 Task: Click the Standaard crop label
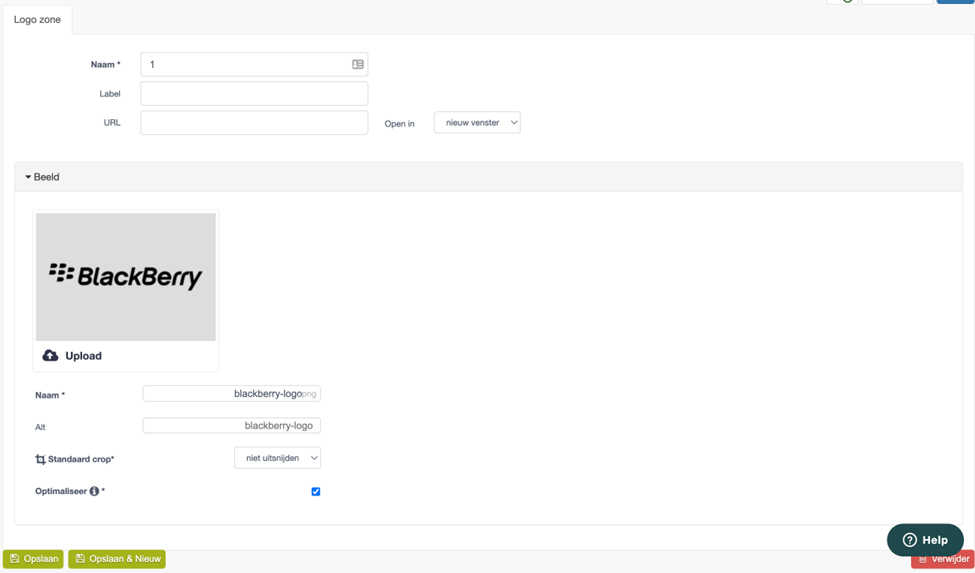click(81, 460)
